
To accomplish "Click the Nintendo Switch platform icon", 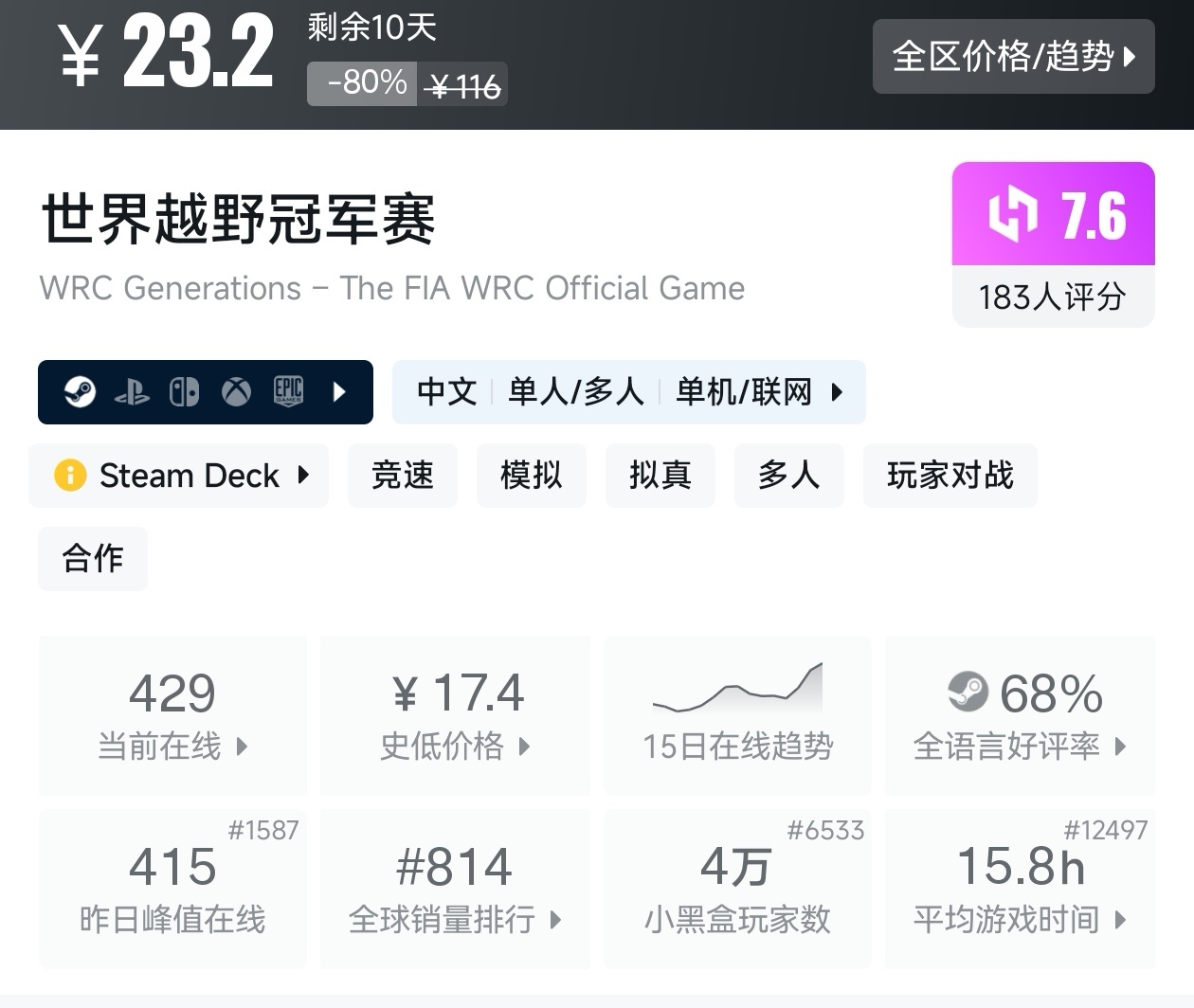I will click(184, 391).
